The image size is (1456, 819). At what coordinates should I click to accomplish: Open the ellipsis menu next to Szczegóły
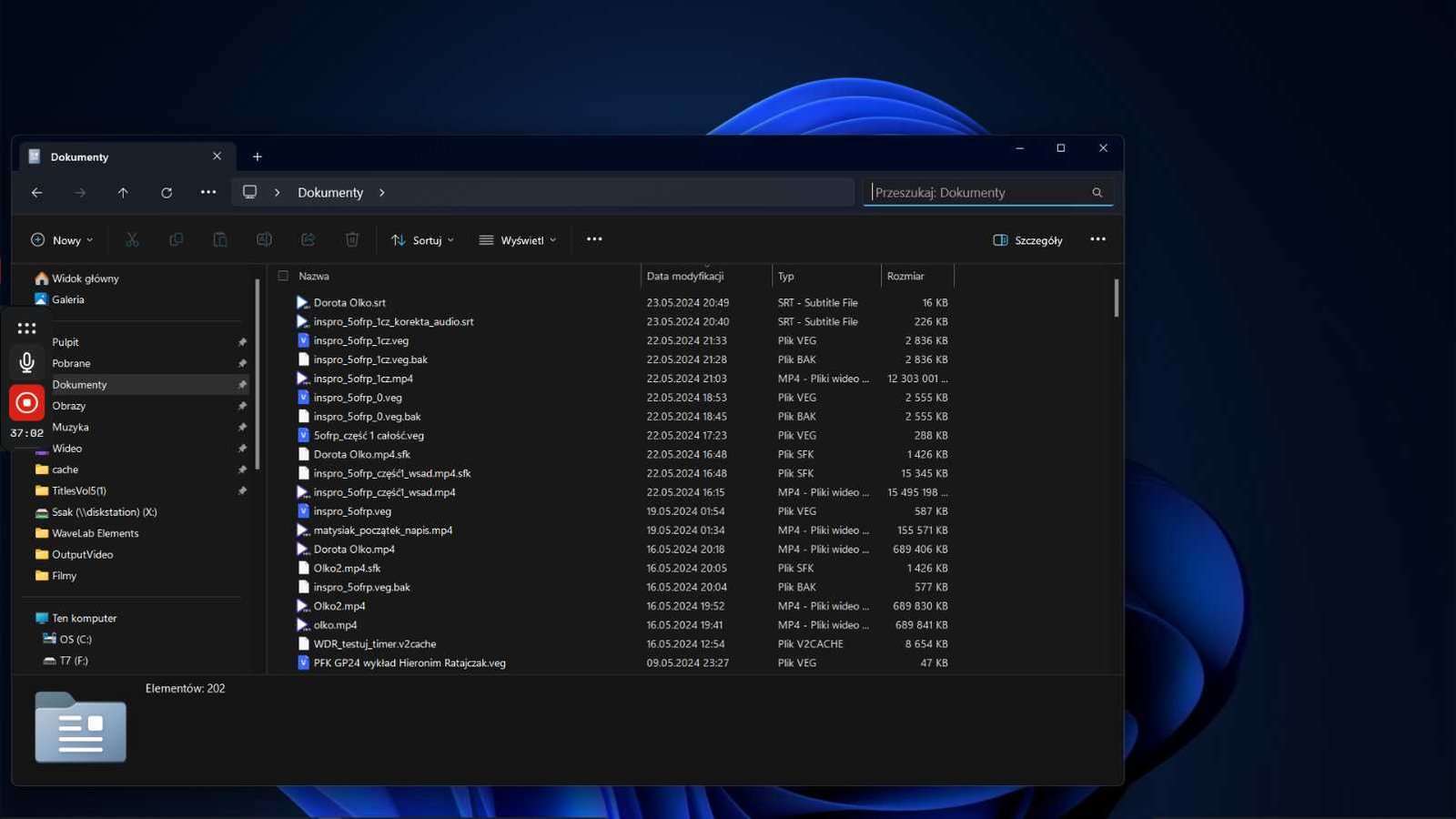point(1098,239)
